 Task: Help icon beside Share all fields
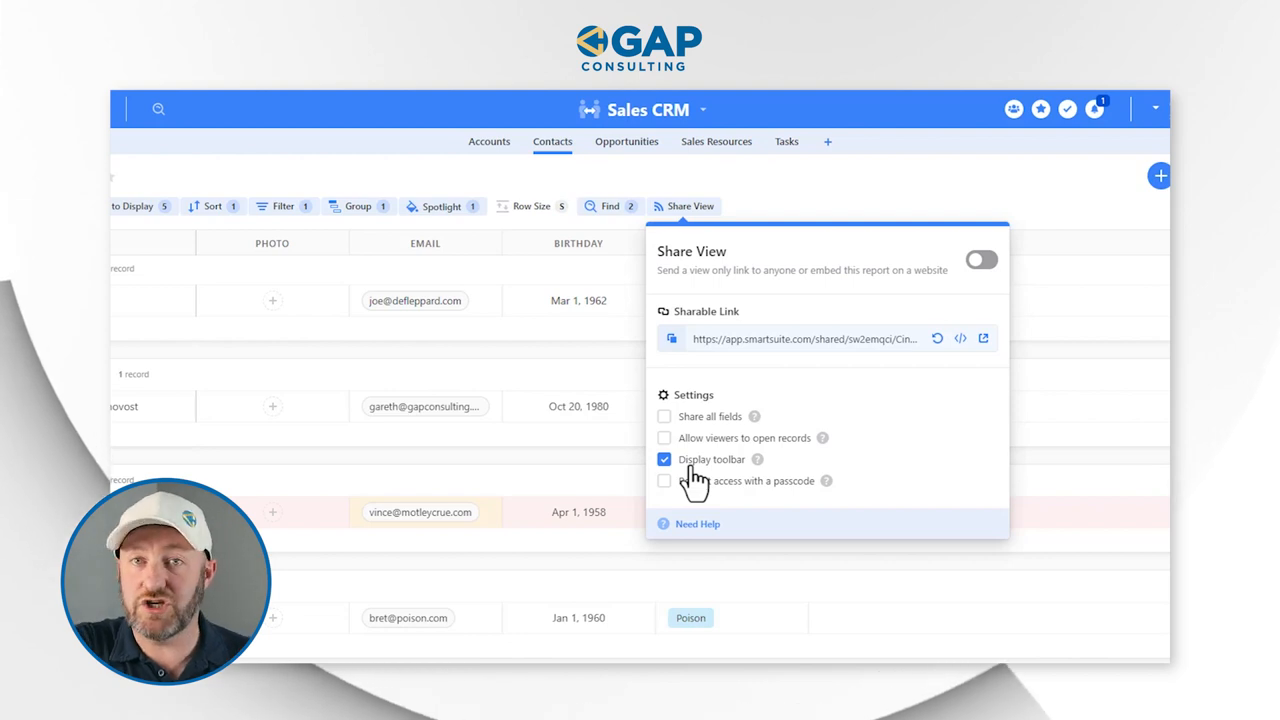[755, 416]
